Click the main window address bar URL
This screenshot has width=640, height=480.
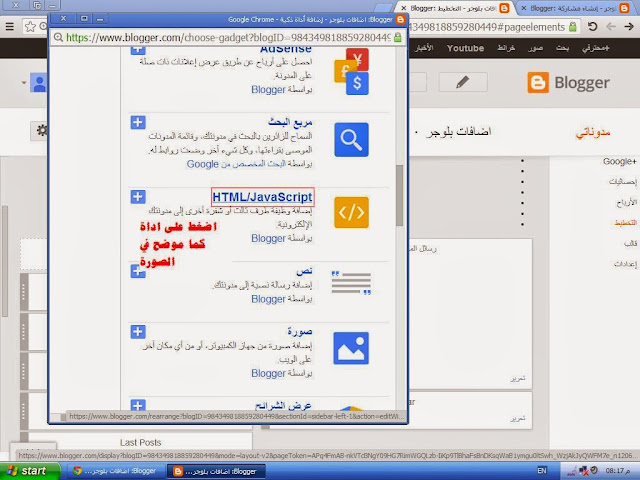[x=487, y=27]
